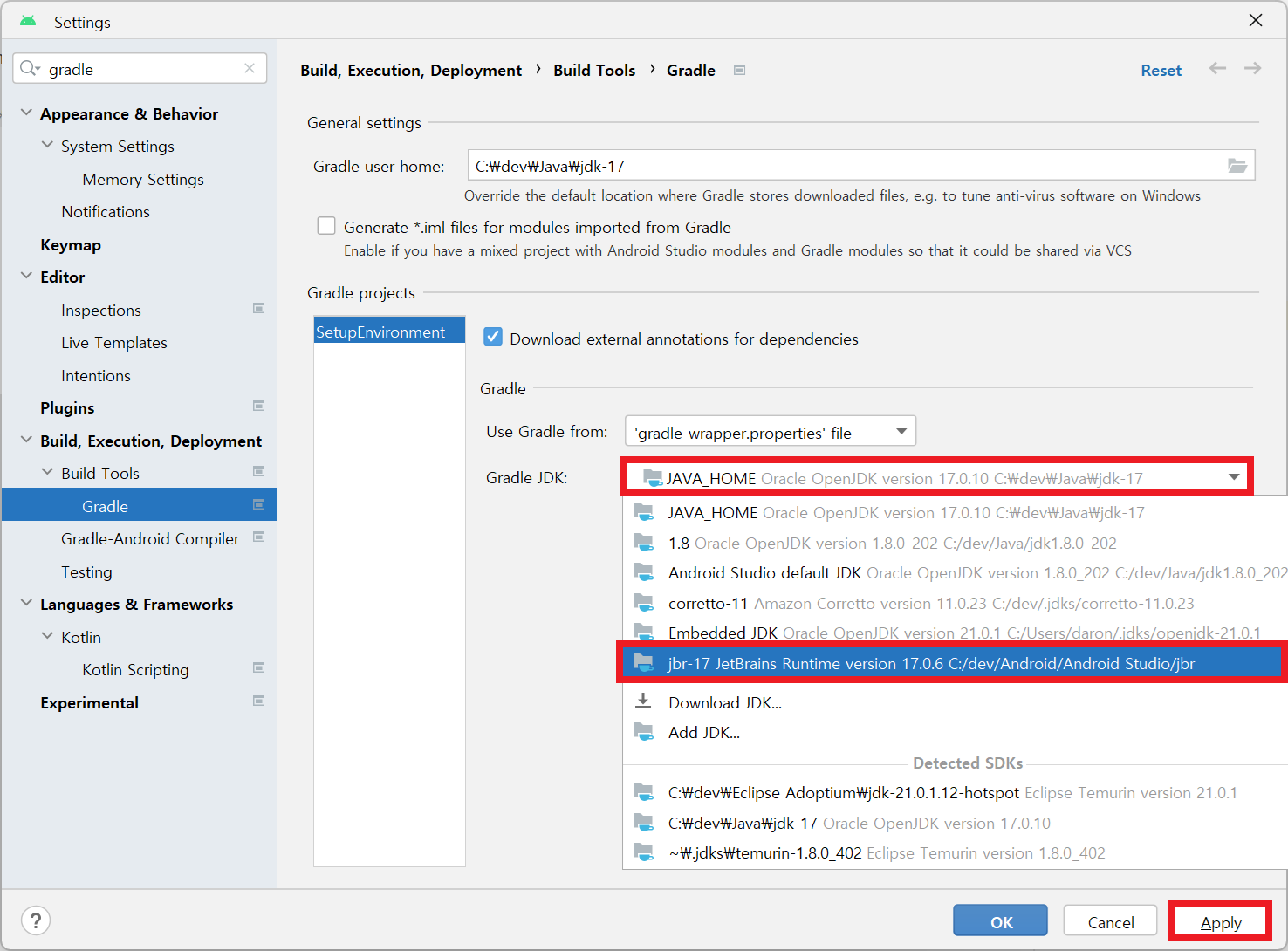Viewport: 1288px width, 951px height.
Task: Open Gradle-Android Compiler settings
Action: coord(150,538)
